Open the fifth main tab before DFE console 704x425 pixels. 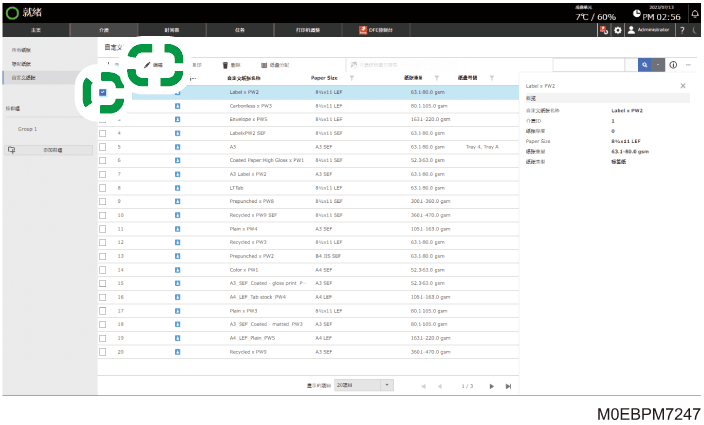click(x=308, y=30)
